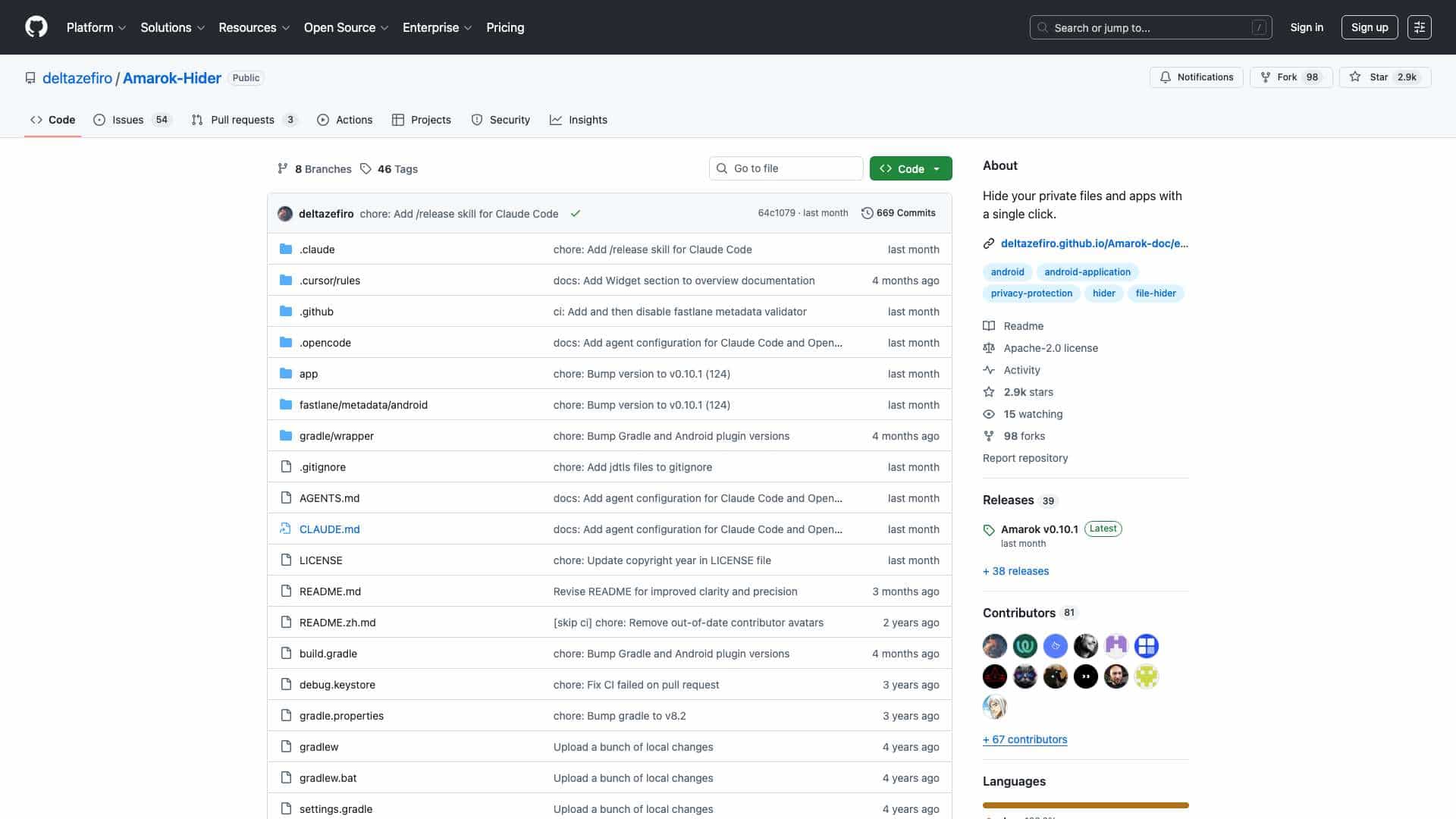Screen dimensions: 1456x819
Task: Open the Pricing menu item
Action: pos(505,27)
